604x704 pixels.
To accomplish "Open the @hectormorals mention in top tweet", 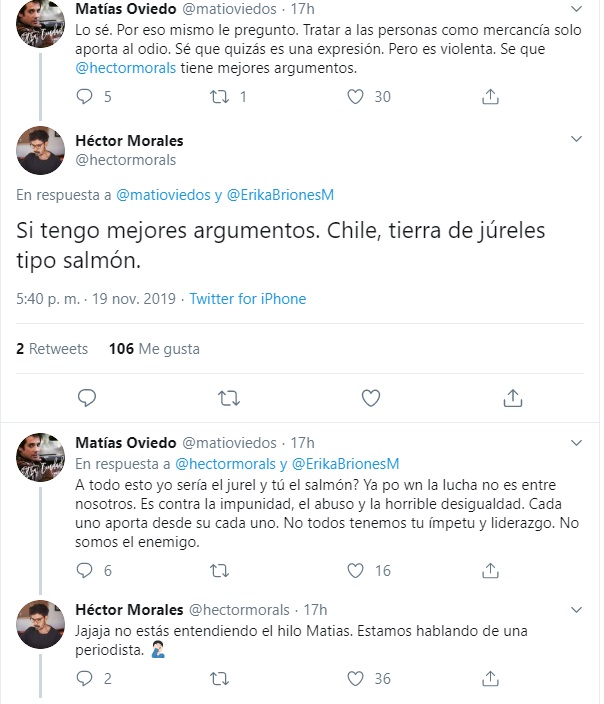I will (125, 68).
